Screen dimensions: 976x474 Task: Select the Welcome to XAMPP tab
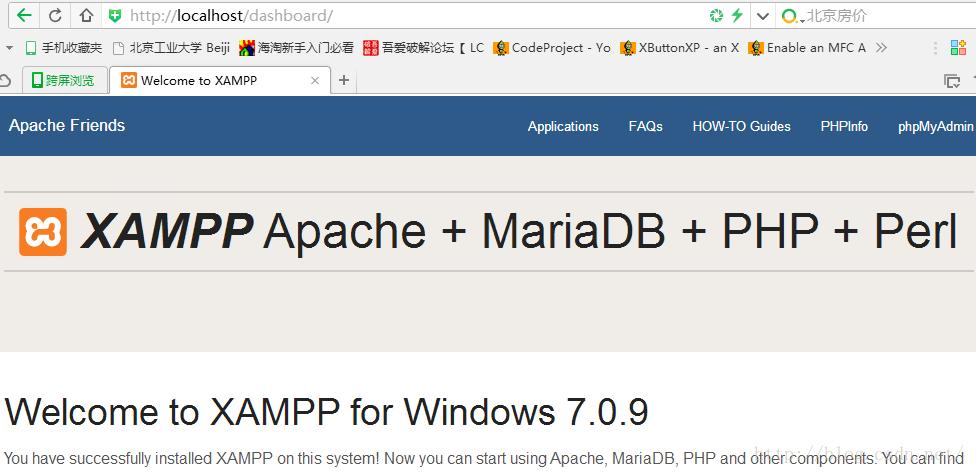click(220, 80)
